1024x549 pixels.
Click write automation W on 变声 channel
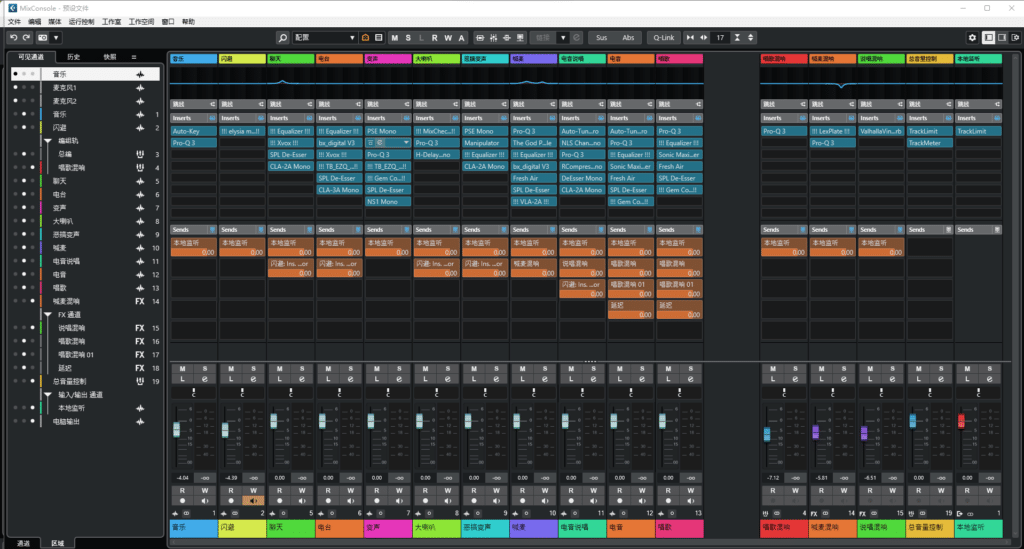[x=398, y=490]
